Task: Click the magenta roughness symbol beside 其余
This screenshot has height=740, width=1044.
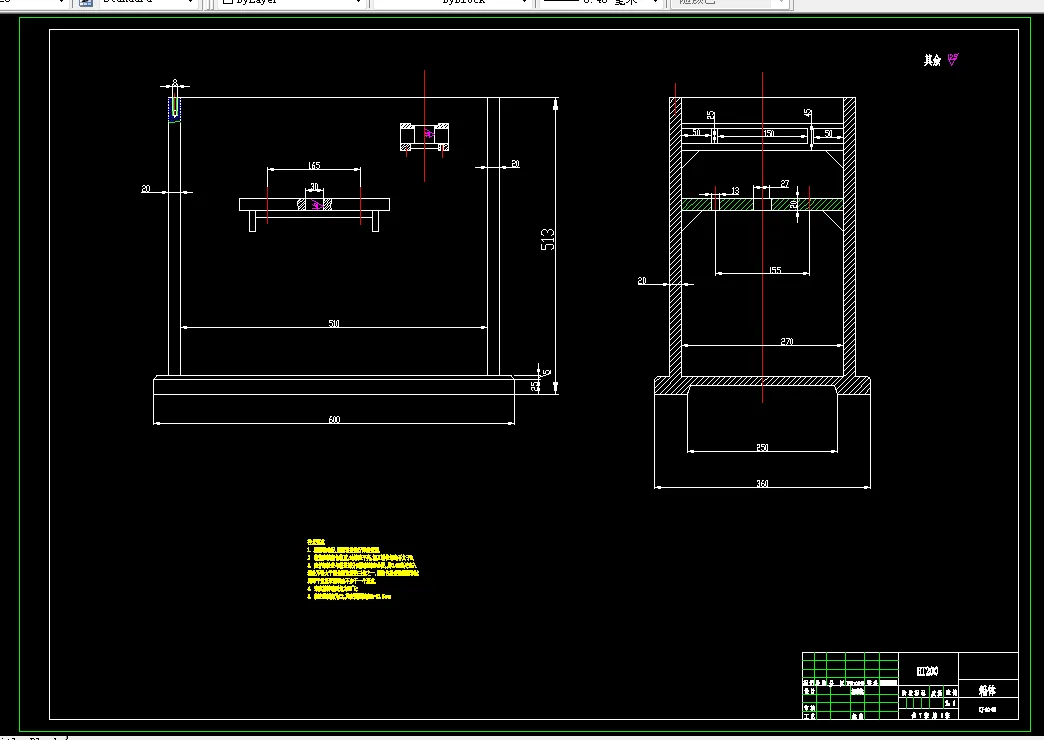Action: [953, 60]
